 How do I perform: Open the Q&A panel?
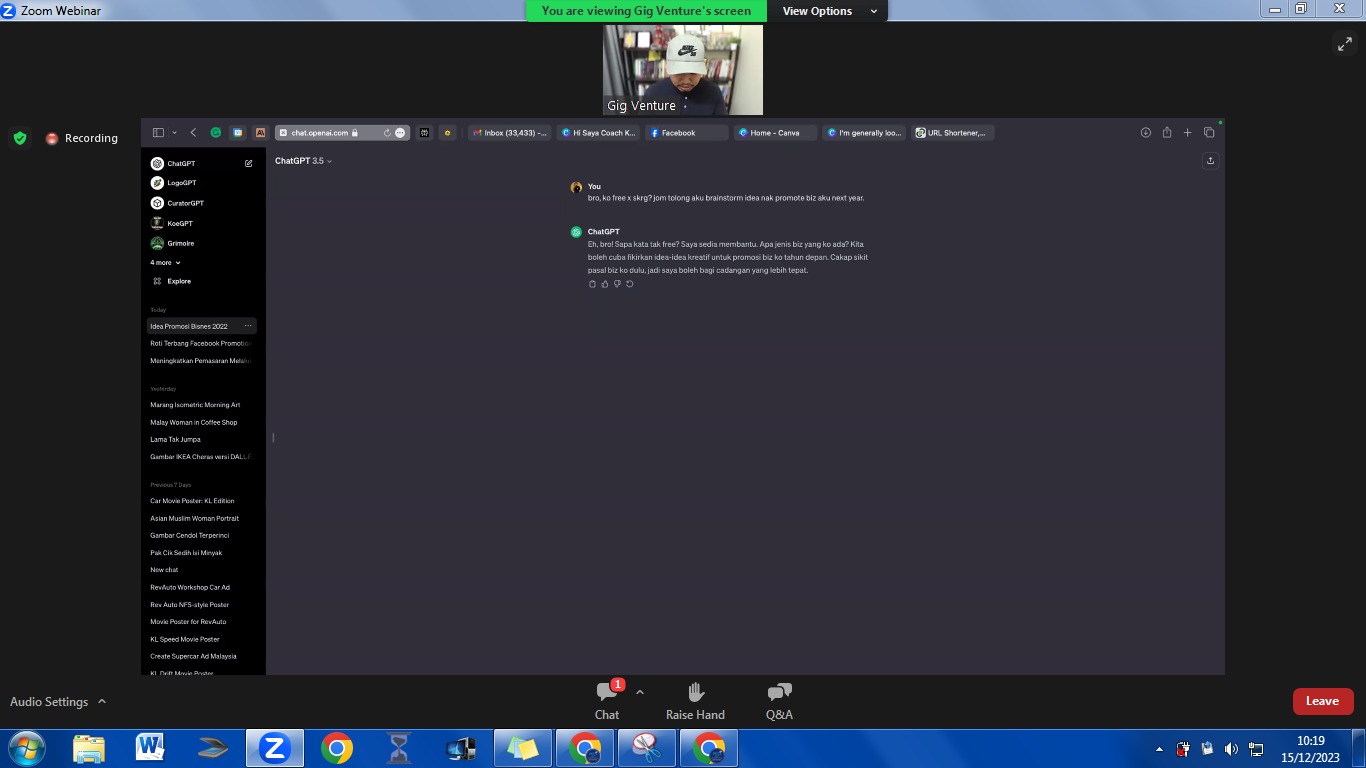[779, 699]
